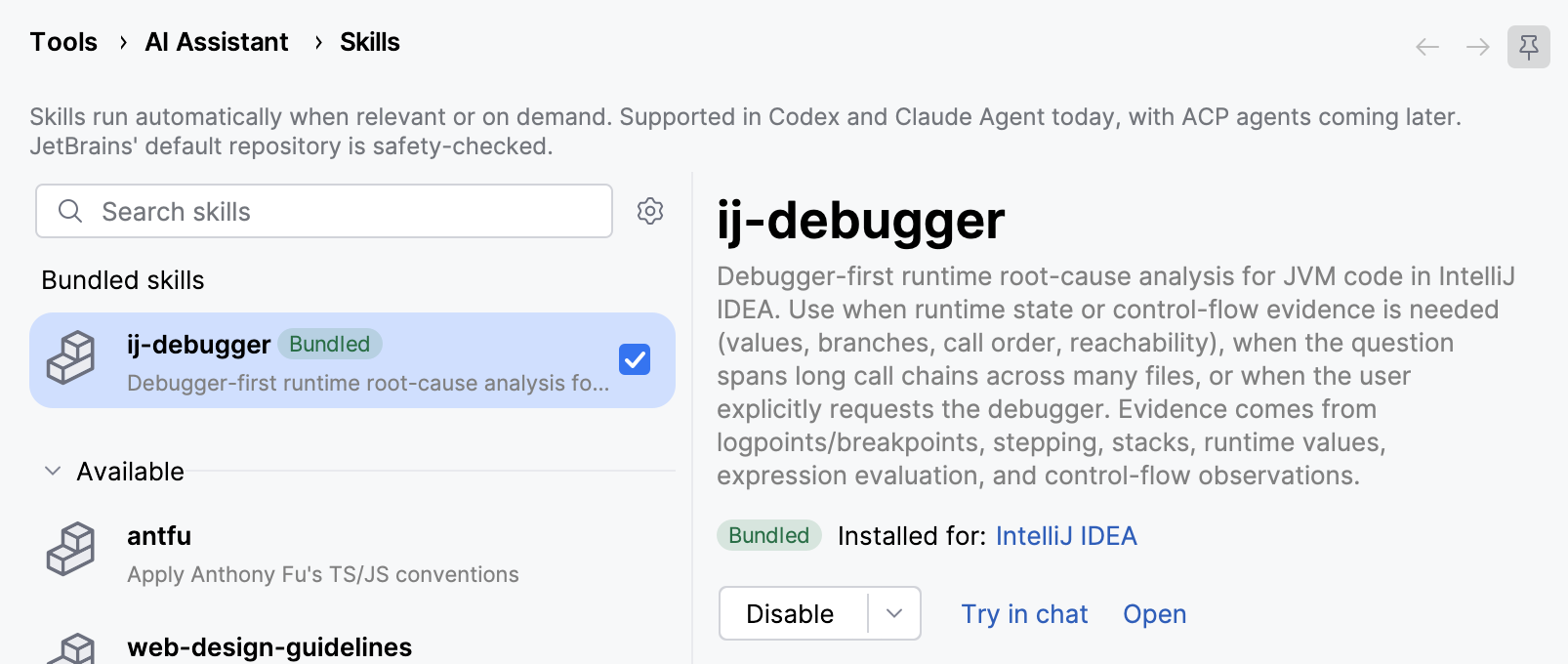Go back with the left arrow
1568x664 pixels.
[1427, 47]
